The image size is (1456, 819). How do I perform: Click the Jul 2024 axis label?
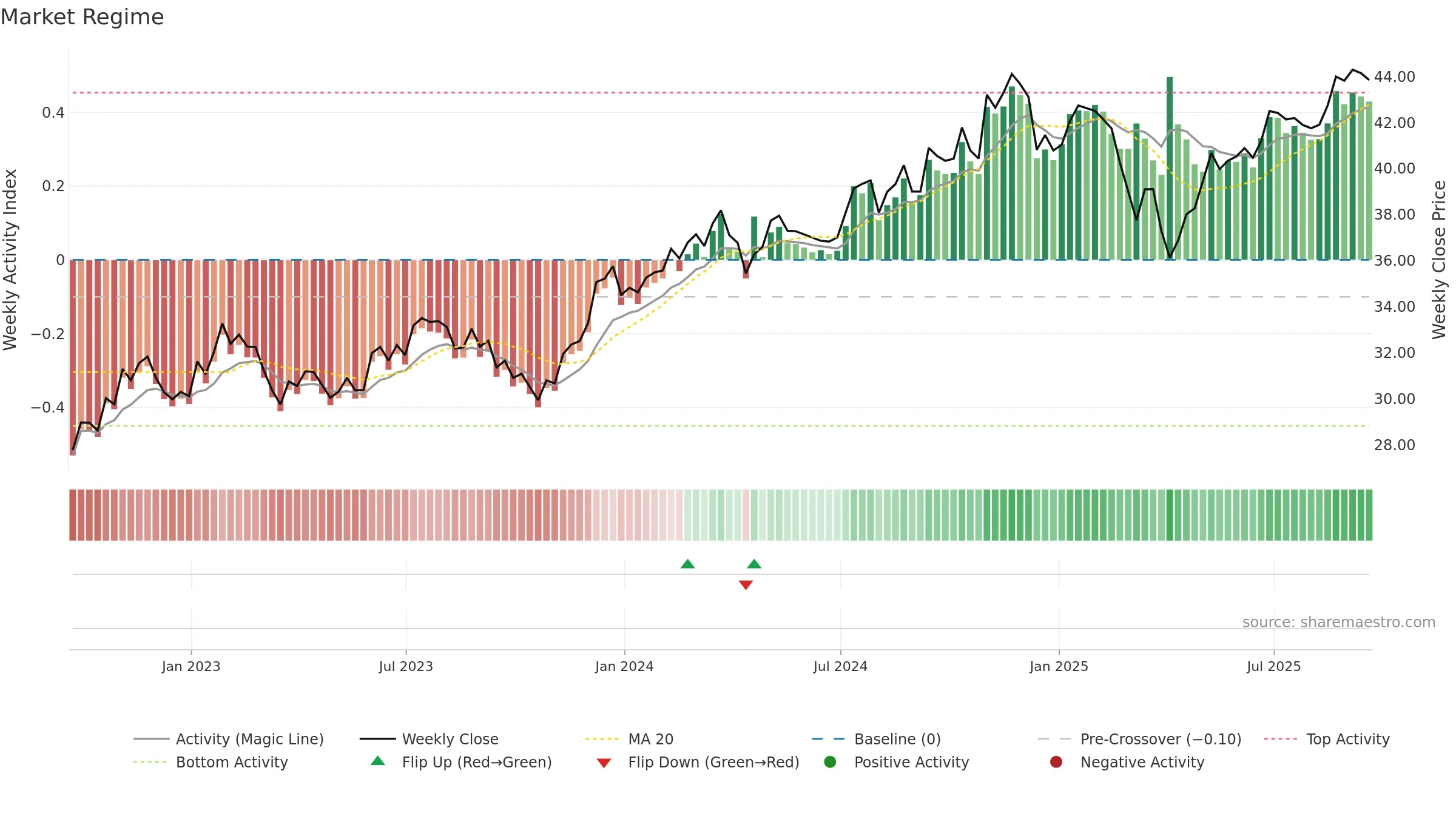(840, 667)
